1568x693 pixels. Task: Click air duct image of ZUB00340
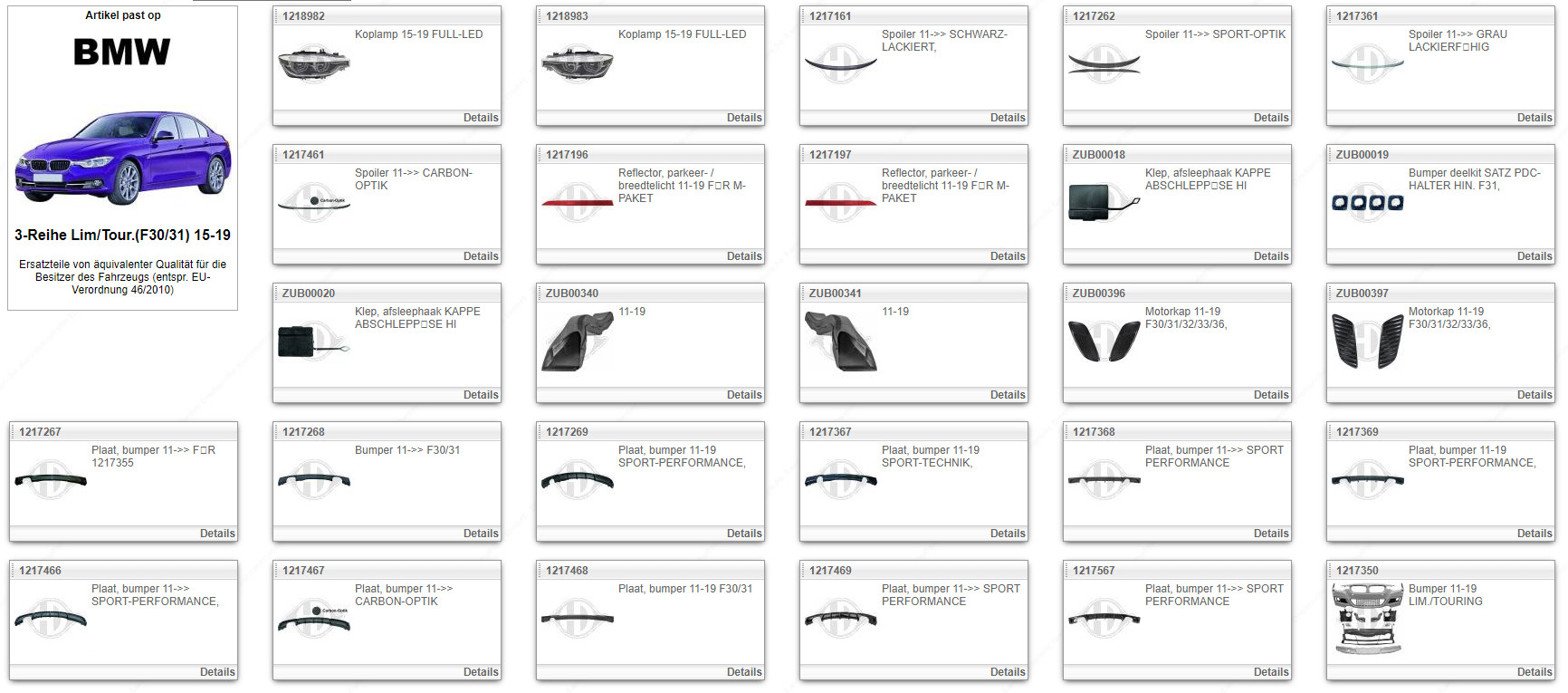pyautogui.click(x=577, y=342)
